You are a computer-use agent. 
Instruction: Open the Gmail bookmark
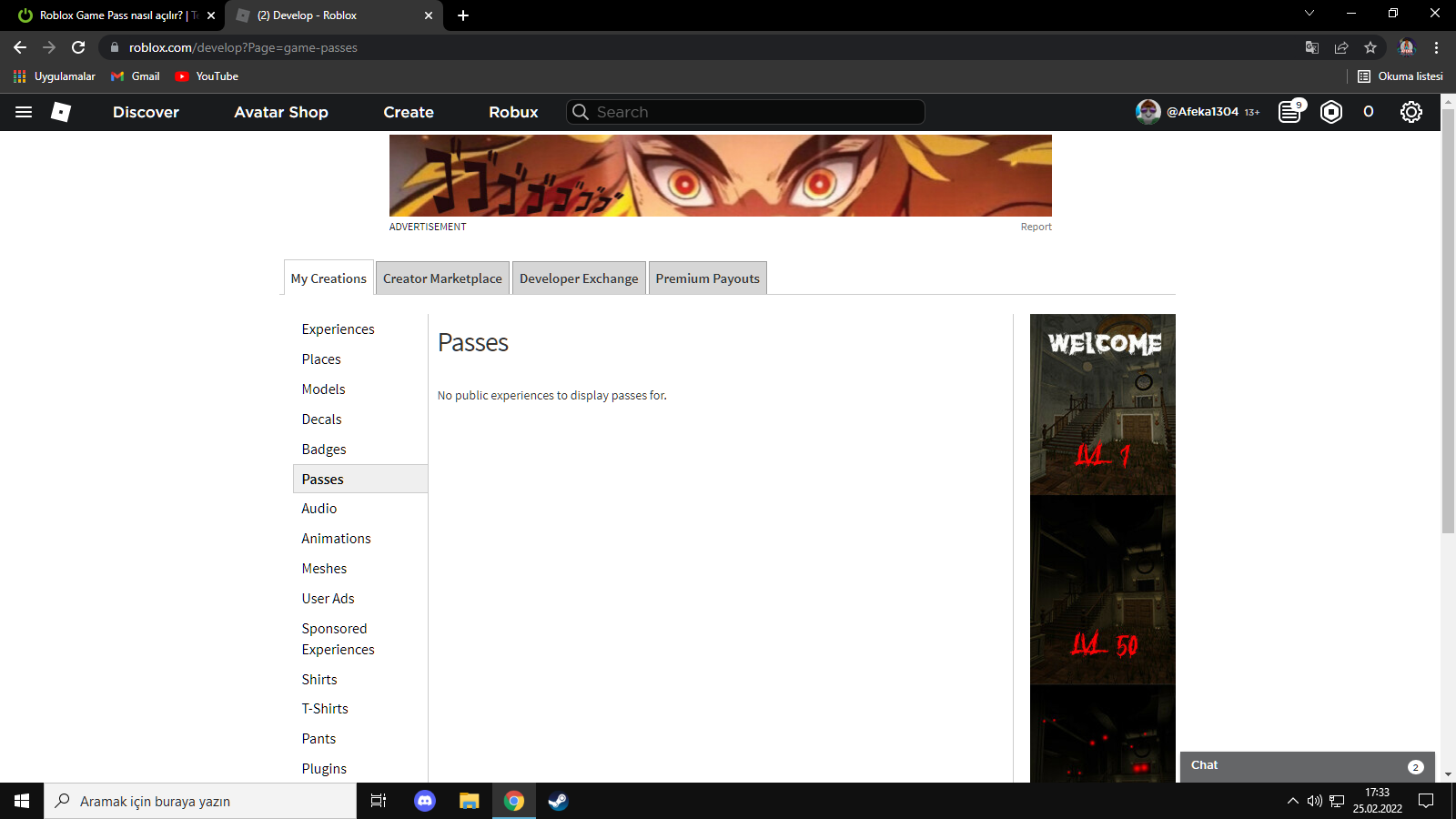tap(135, 76)
